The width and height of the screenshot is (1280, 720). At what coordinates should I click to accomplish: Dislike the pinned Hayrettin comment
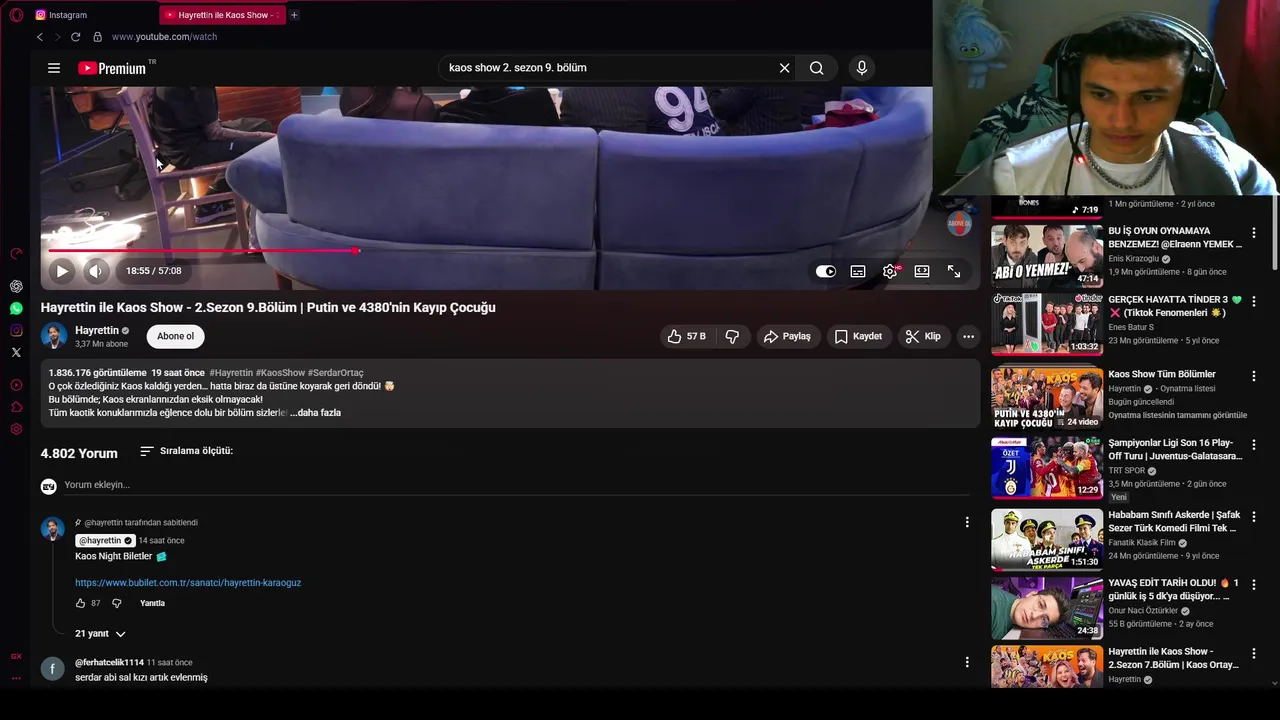(x=116, y=603)
